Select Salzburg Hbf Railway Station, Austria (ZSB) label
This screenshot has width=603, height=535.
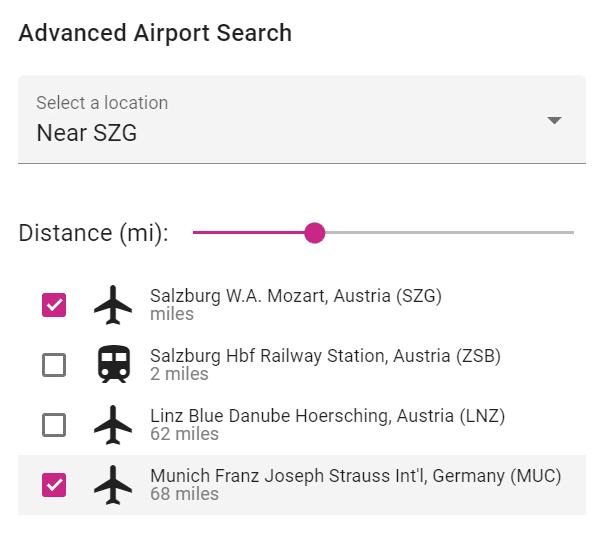(325, 356)
